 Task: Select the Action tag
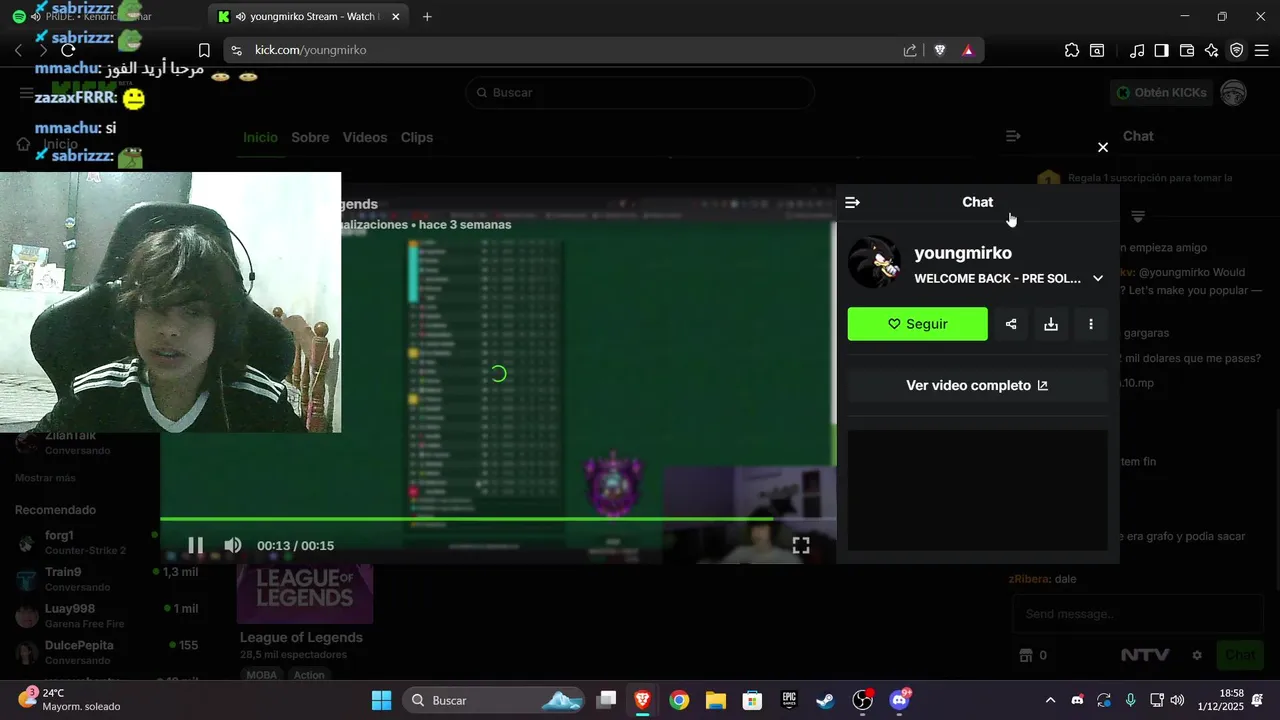[309, 675]
